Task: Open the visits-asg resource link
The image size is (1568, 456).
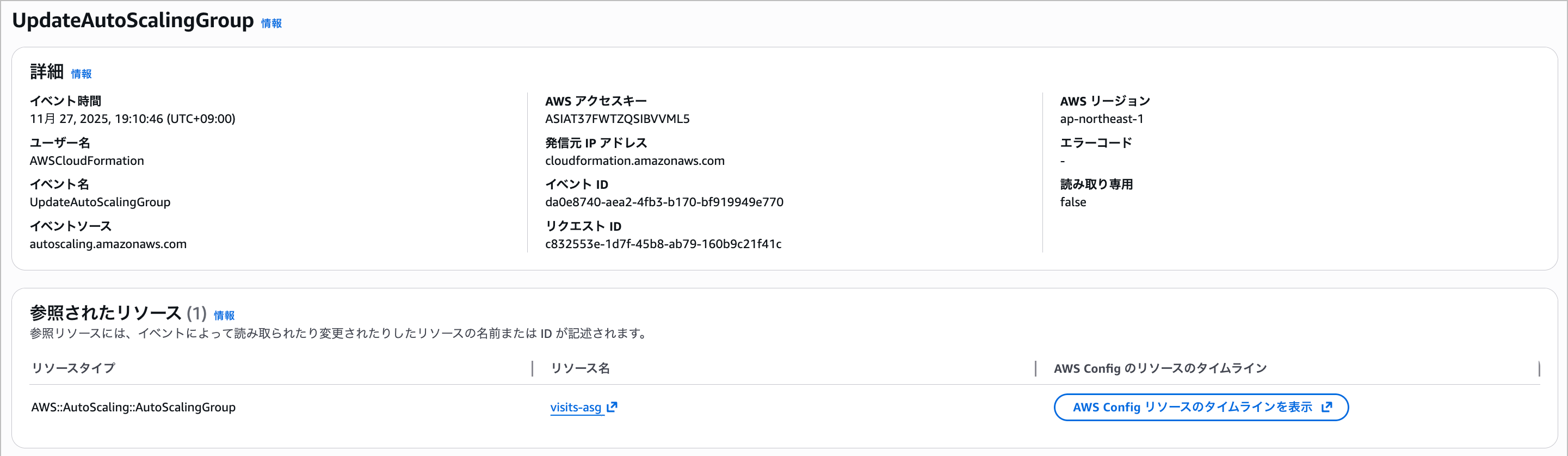Action: coord(575,407)
